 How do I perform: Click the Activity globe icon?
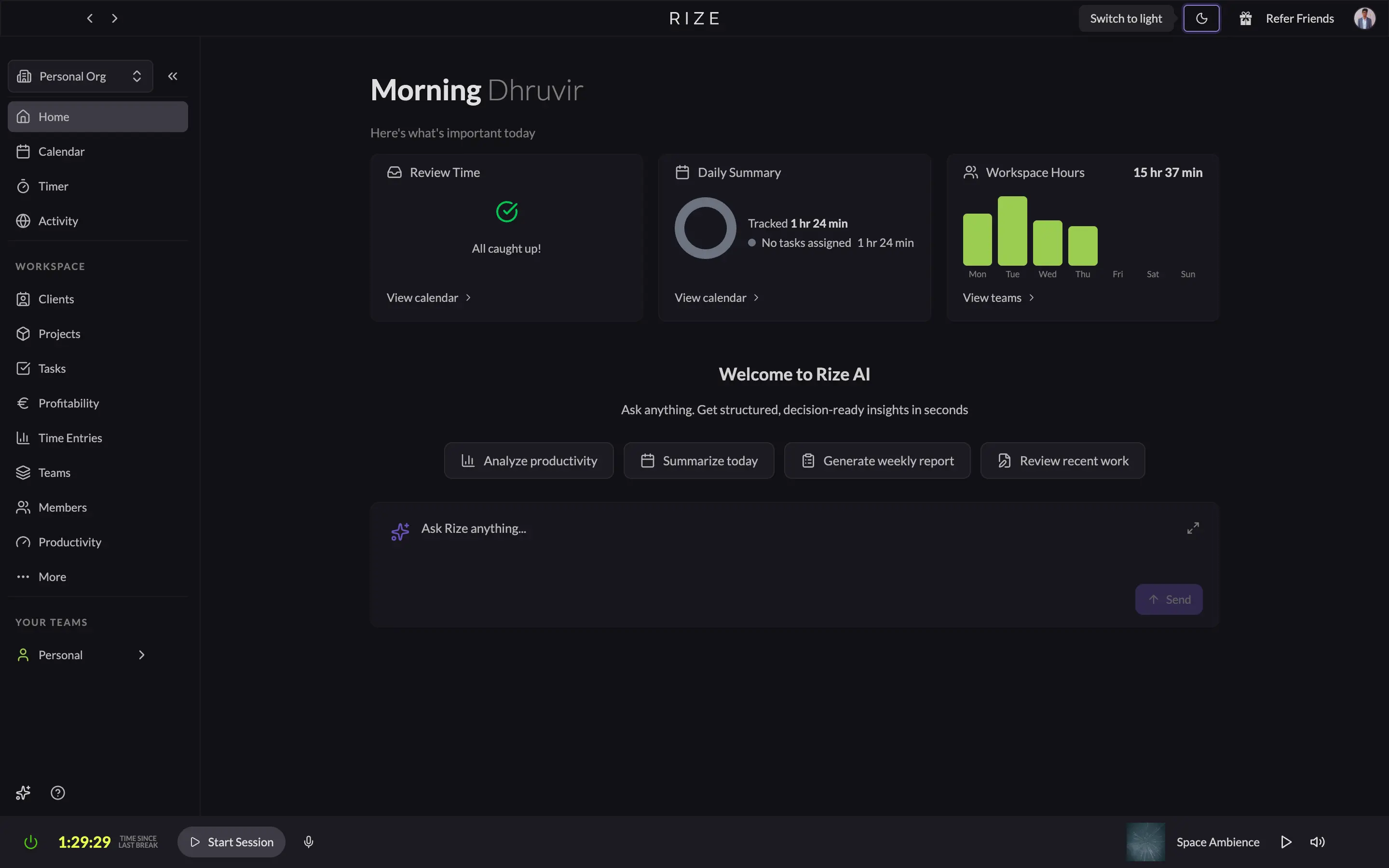[23, 221]
